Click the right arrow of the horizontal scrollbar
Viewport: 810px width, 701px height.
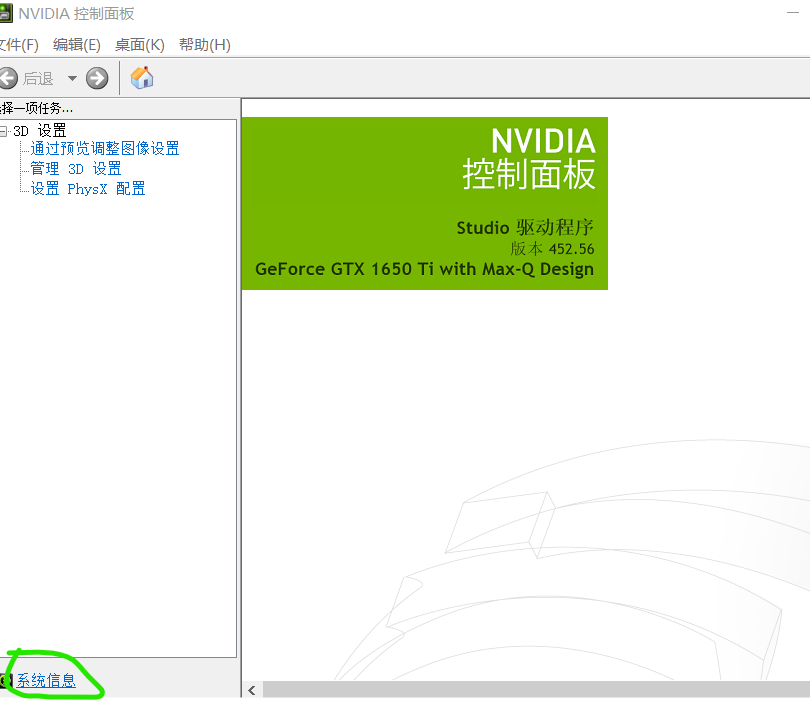(x=803, y=689)
